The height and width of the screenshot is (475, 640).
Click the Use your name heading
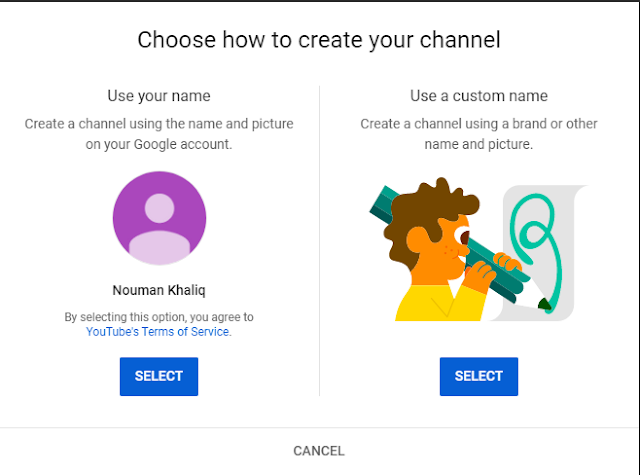coord(159,96)
